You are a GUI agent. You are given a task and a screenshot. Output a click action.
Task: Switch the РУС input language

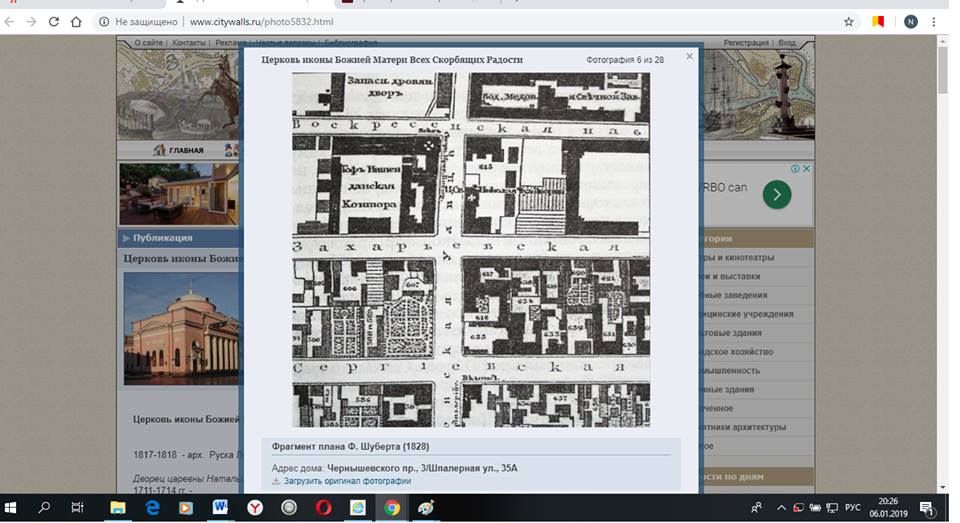pyautogui.click(x=852, y=508)
